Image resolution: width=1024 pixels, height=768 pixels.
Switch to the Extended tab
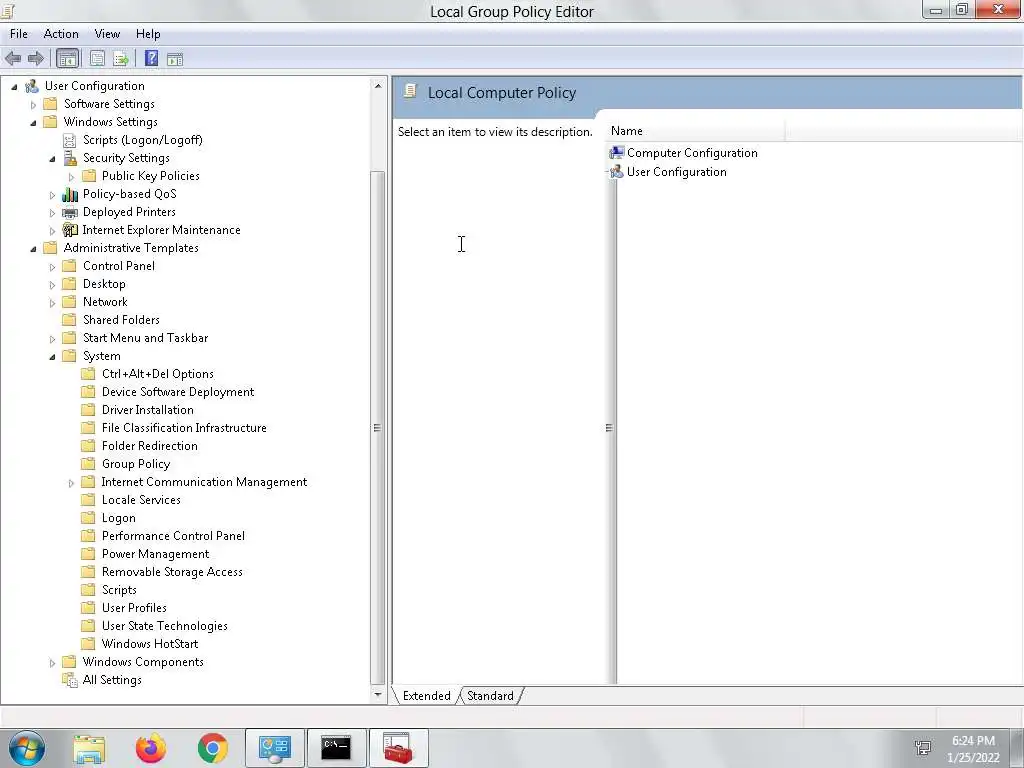click(426, 696)
